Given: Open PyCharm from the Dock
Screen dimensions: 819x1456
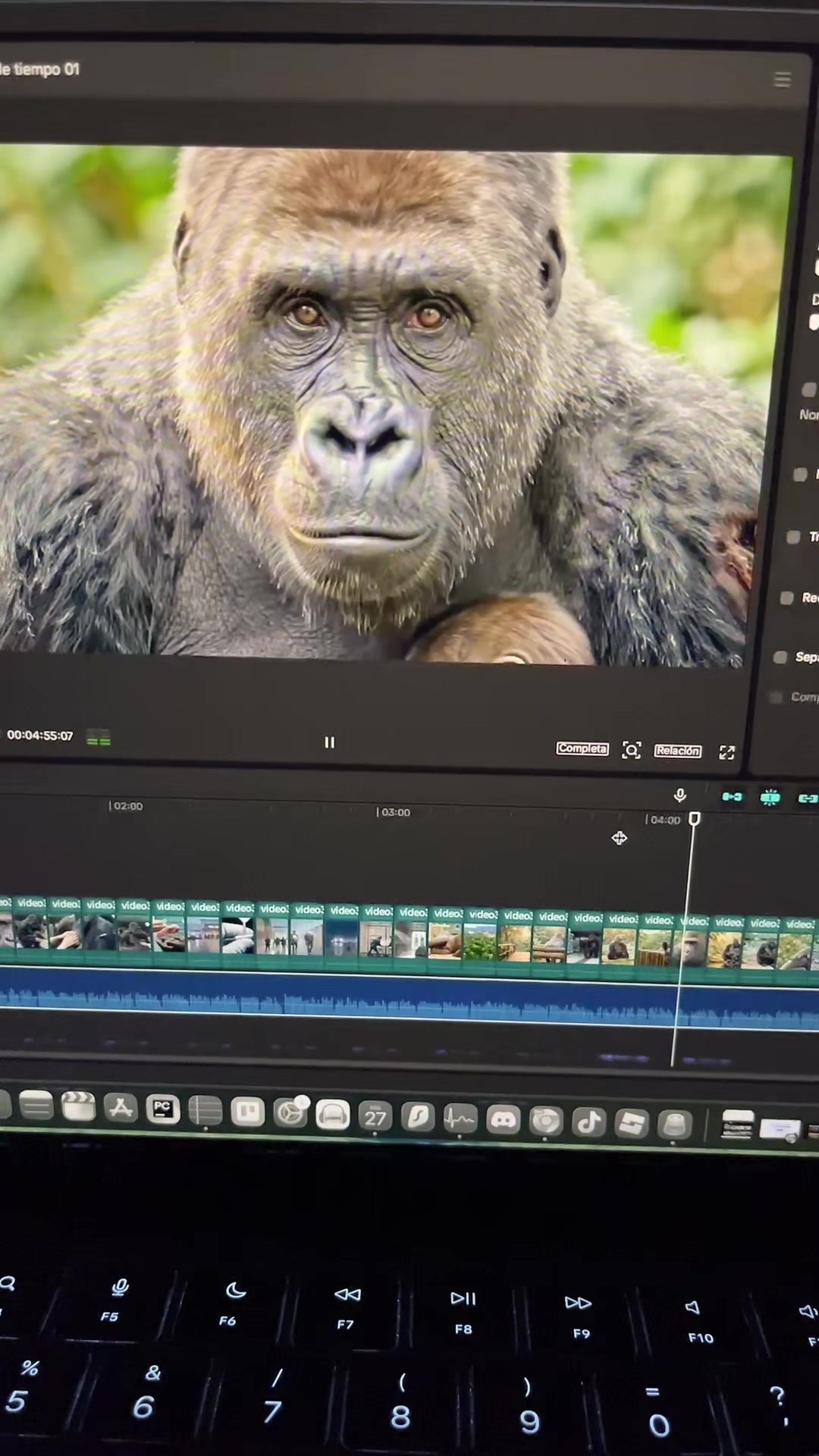Looking at the screenshot, I should [162, 1109].
